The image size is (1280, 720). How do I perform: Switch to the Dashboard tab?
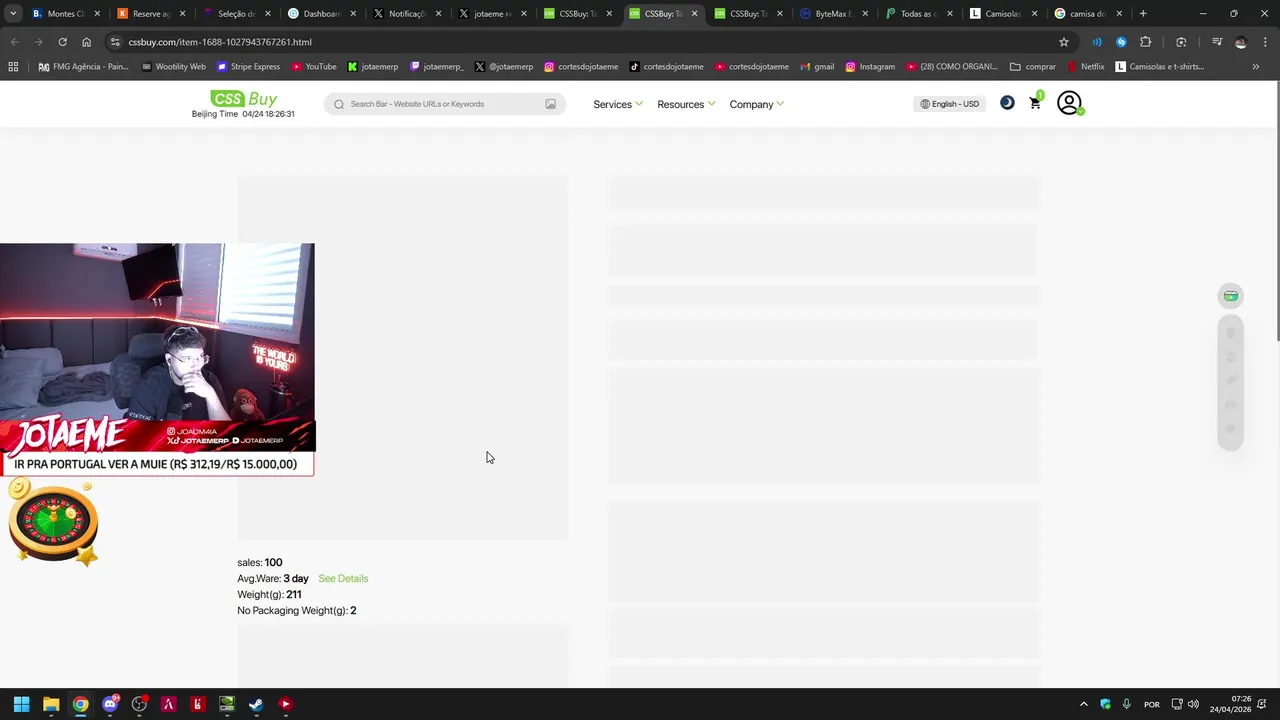point(321,14)
